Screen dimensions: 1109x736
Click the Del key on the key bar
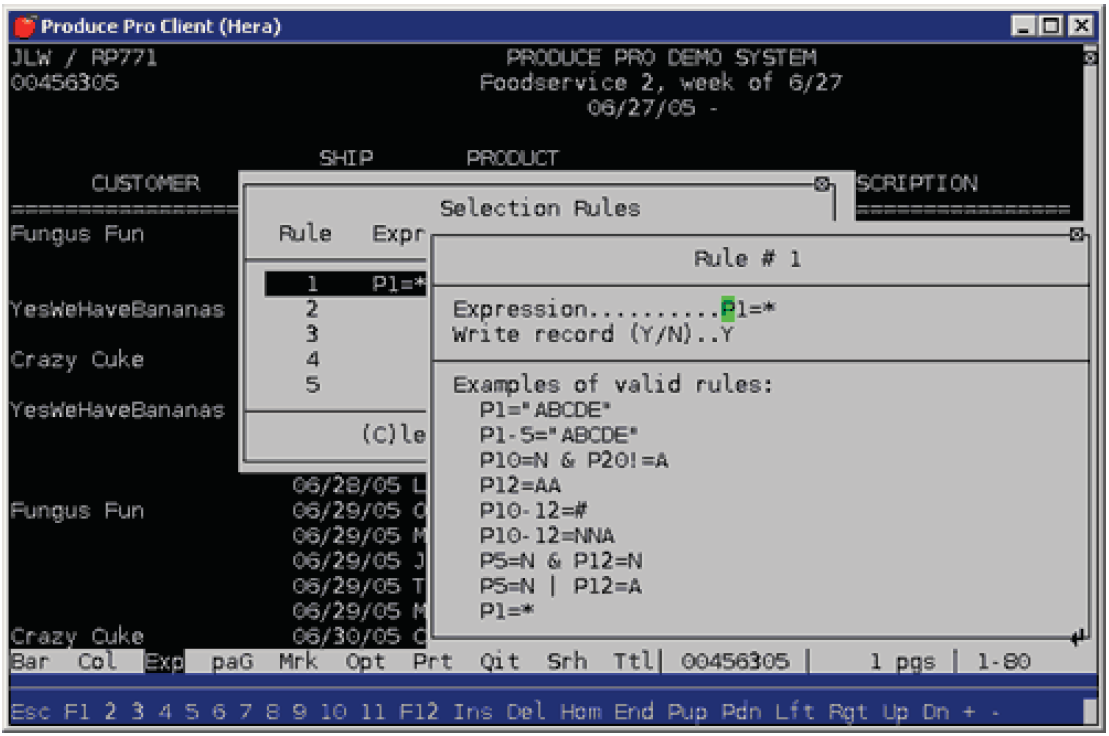(x=526, y=711)
